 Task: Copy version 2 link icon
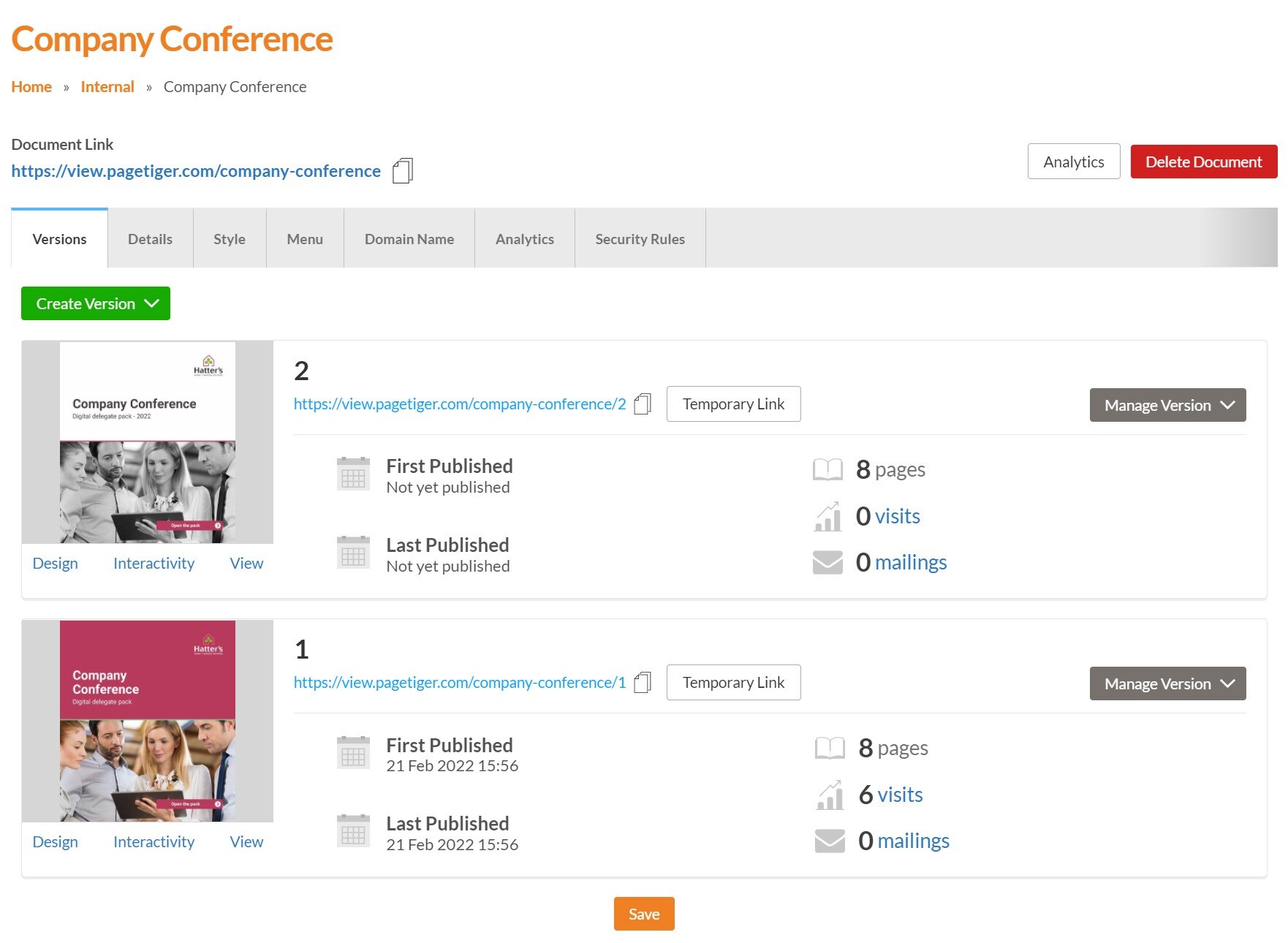[642, 404]
